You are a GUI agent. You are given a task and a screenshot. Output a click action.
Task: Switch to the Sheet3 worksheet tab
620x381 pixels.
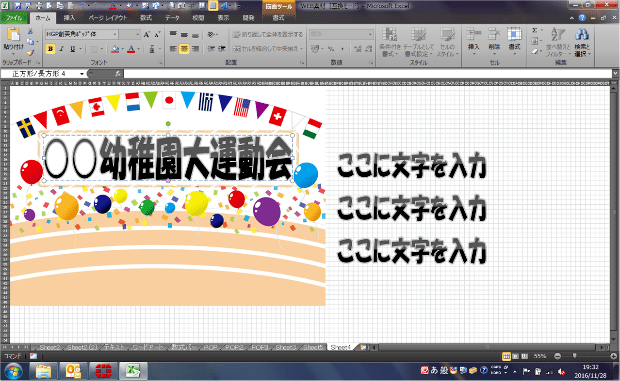[285, 347]
